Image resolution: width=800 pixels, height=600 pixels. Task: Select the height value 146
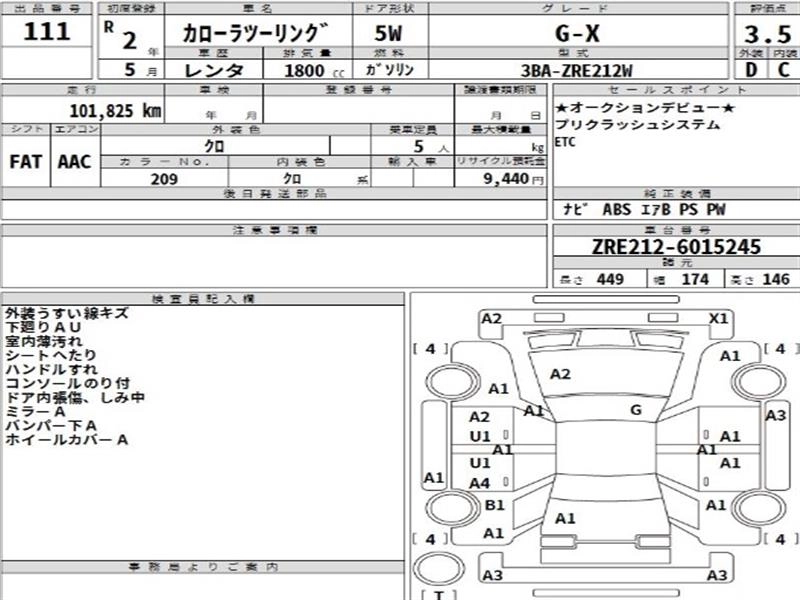776,279
